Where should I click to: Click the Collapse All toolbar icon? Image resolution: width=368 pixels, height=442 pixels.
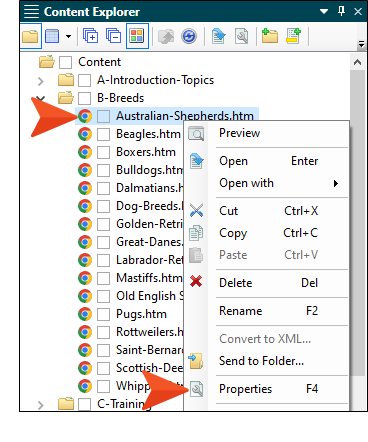(x=113, y=36)
